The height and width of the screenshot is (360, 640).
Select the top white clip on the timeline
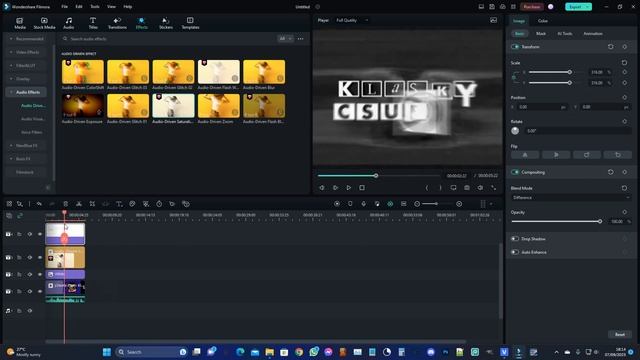(65, 234)
